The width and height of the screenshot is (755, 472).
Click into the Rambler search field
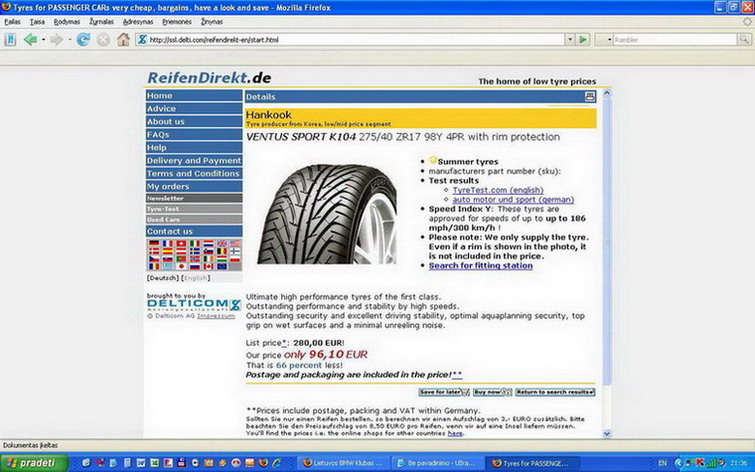pos(675,39)
